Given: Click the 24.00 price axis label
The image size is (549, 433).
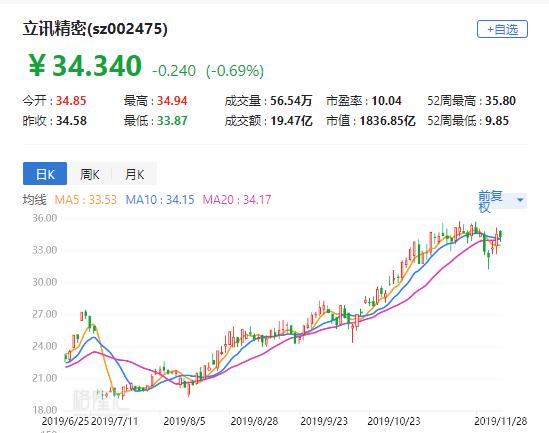Looking at the screenshot, I should pyautogui.click(x=44, y=346).
